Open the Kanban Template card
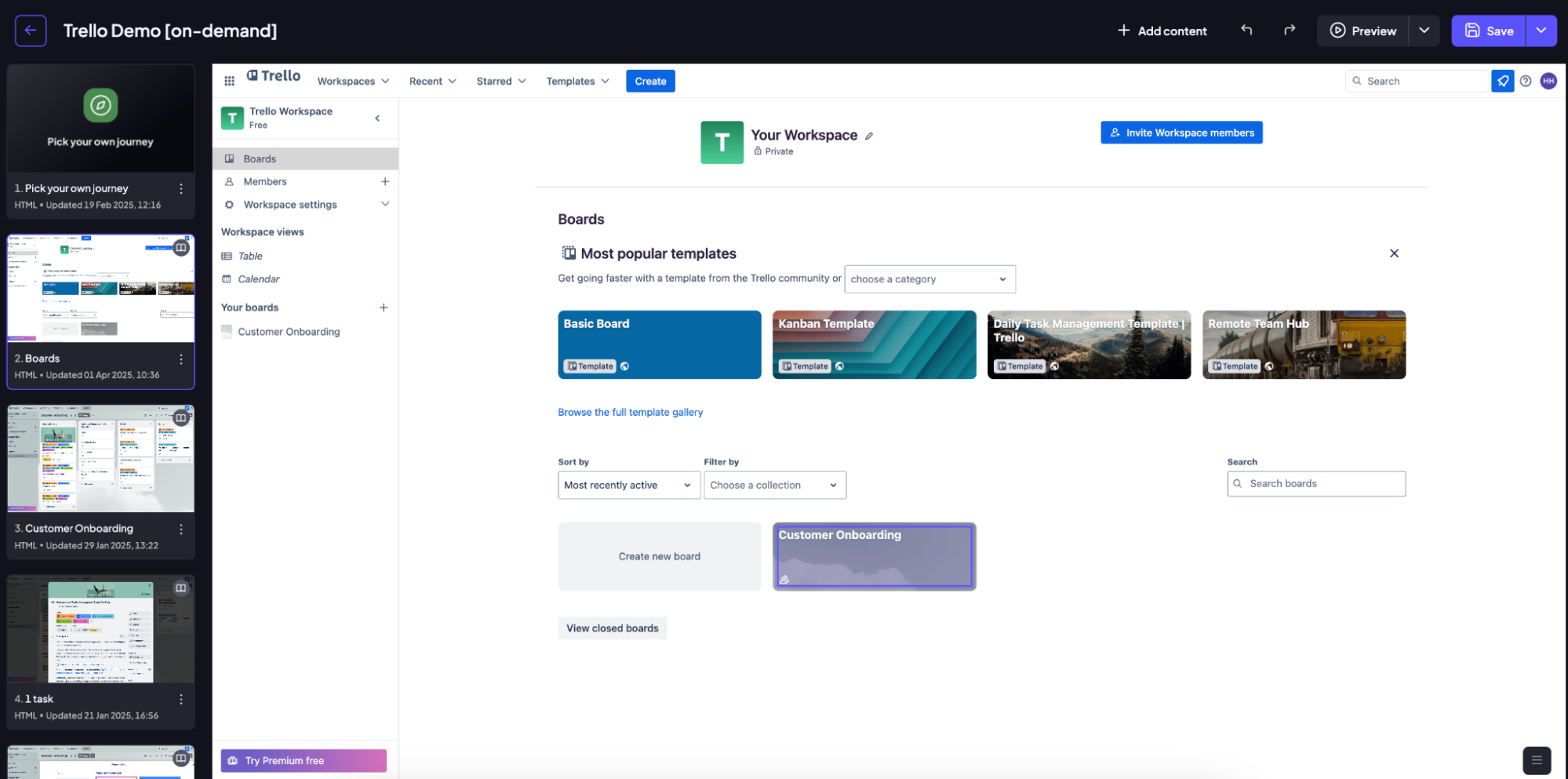The width and height of the screenshot is (1568, 779). pyautogui.click(x=875, y=344)
